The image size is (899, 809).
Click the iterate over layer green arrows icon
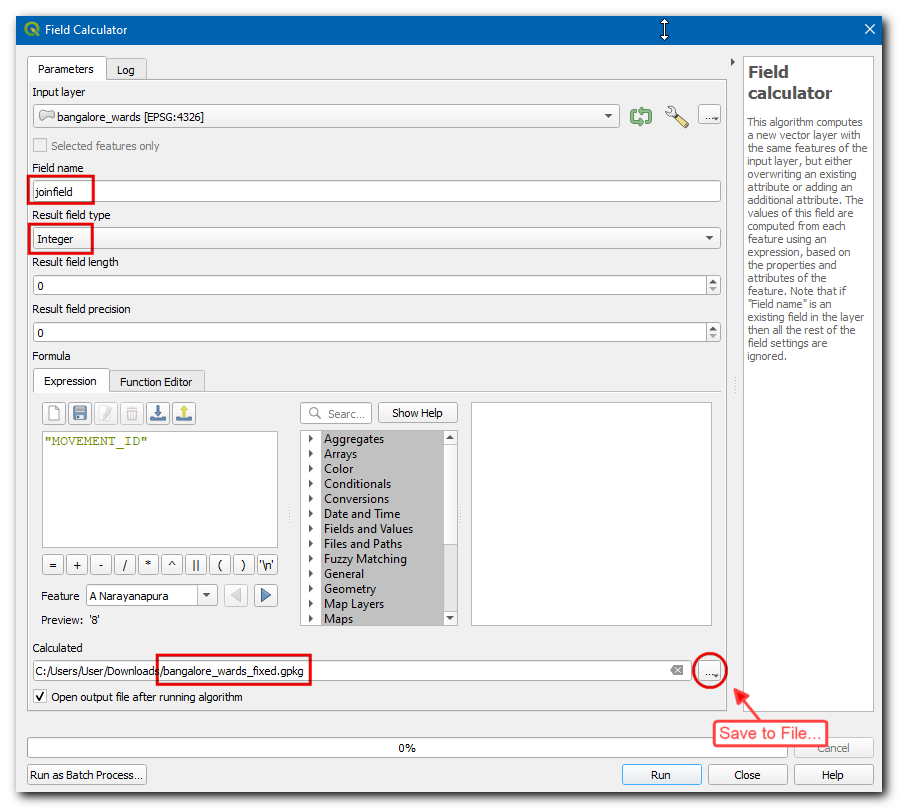click(x=640, y=116)
